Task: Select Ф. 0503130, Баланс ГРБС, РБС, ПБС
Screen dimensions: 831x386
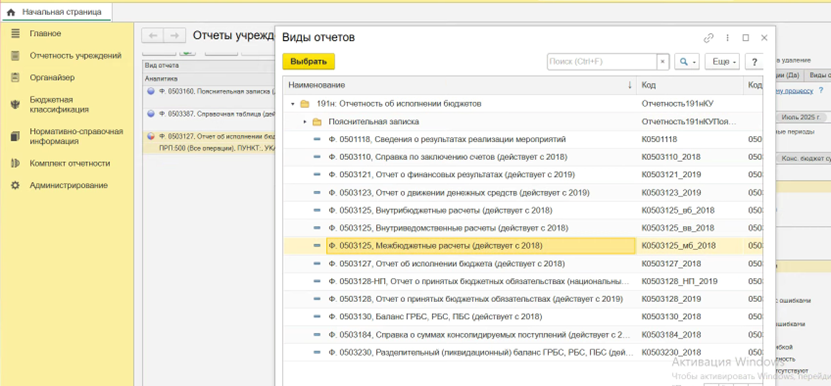Action: point(435,317)
